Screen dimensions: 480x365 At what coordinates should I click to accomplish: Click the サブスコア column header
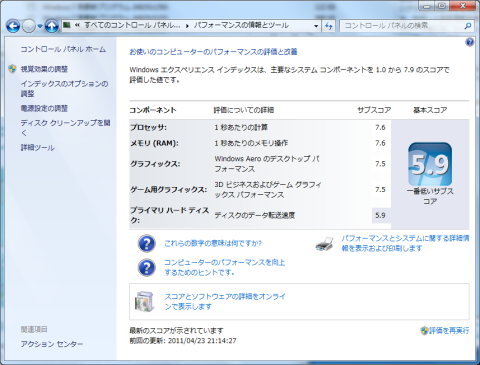point(374,110)
